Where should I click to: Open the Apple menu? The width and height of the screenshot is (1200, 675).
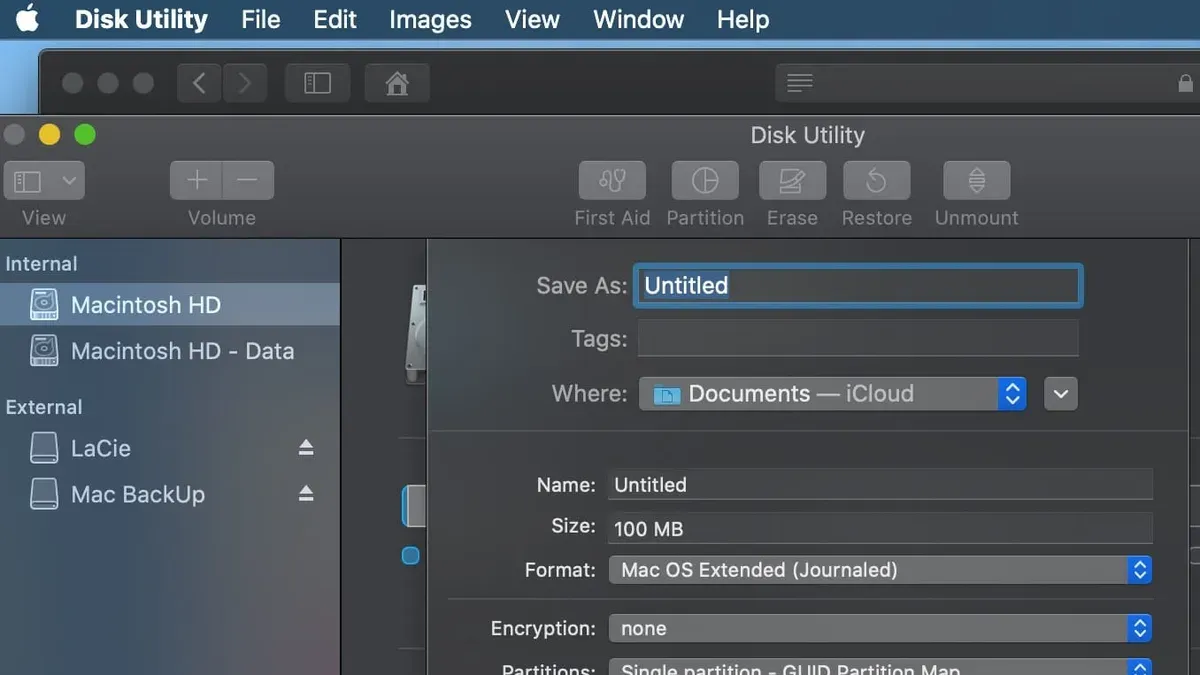tap(27, 19)
